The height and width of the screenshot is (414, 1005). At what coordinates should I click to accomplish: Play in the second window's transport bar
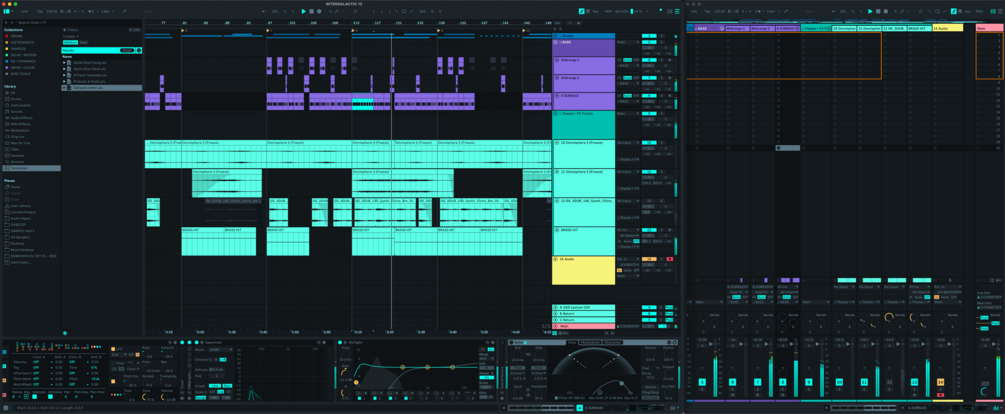[x=870, y=11]
